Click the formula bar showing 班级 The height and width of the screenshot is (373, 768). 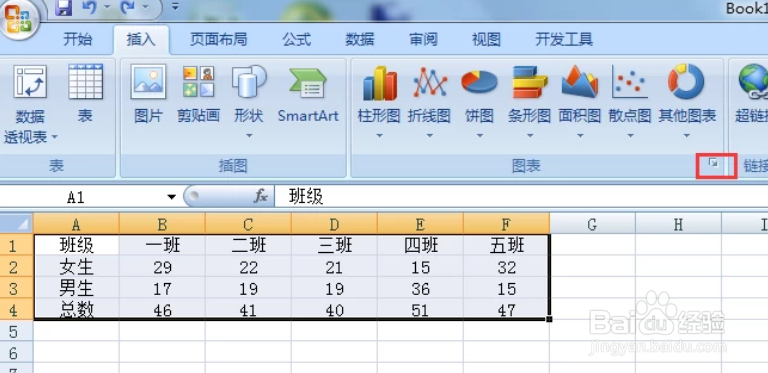521,197
